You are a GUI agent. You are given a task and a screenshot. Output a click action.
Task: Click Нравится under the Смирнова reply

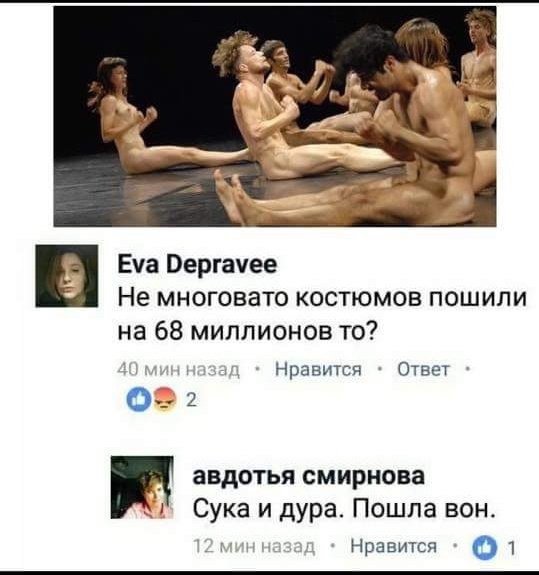pyautogui.click(x=393, y=546)
